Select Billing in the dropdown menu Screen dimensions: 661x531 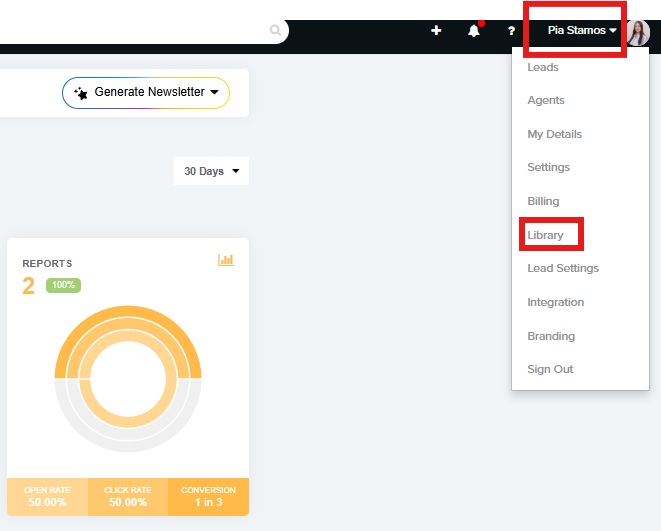tap(543, 201)
